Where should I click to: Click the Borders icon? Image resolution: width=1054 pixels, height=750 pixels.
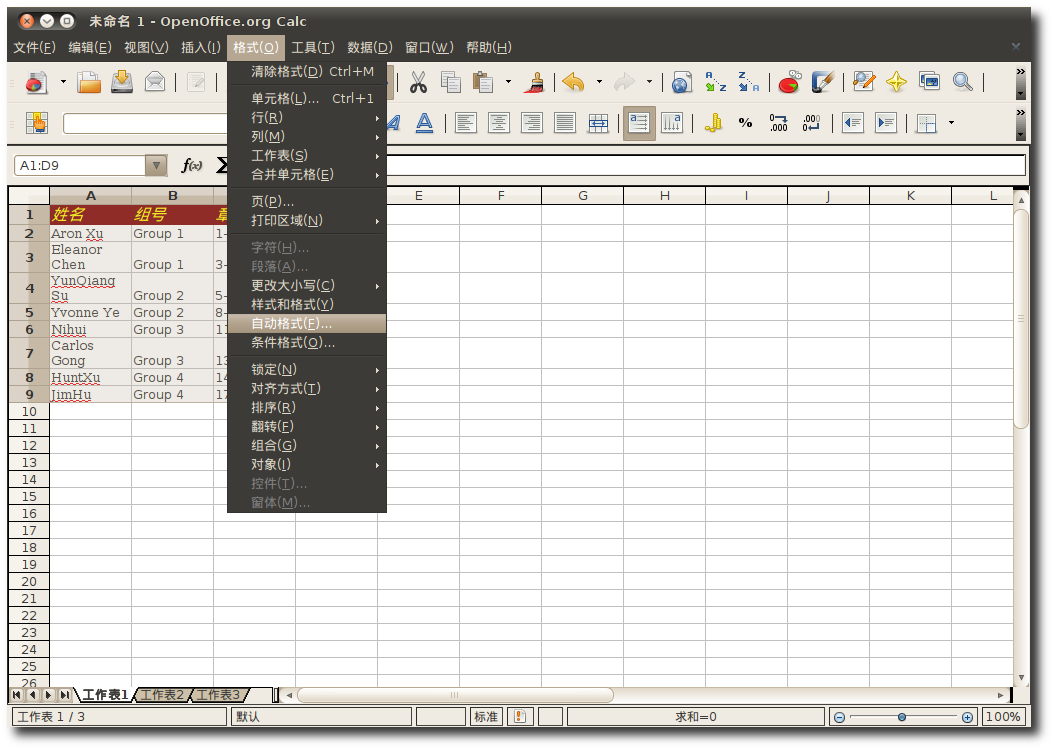pos(927,123)
